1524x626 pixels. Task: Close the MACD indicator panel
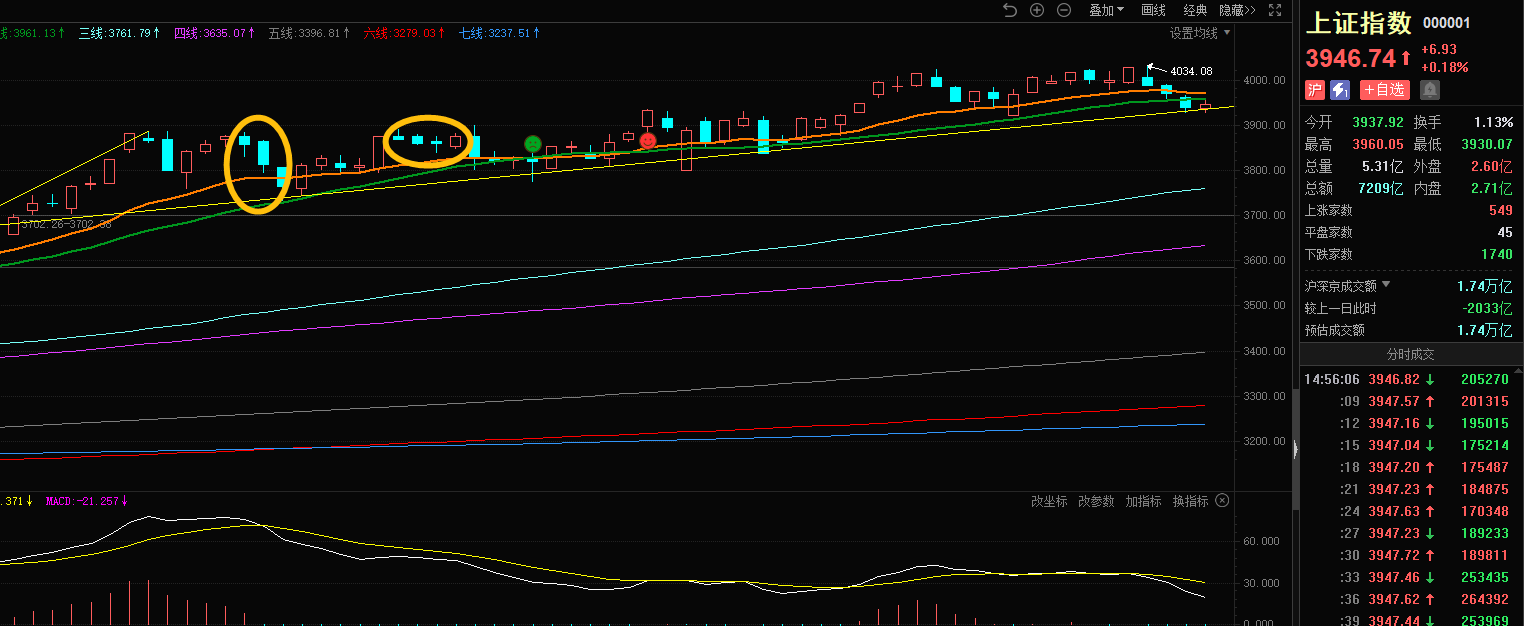(x=1222, y=501)
